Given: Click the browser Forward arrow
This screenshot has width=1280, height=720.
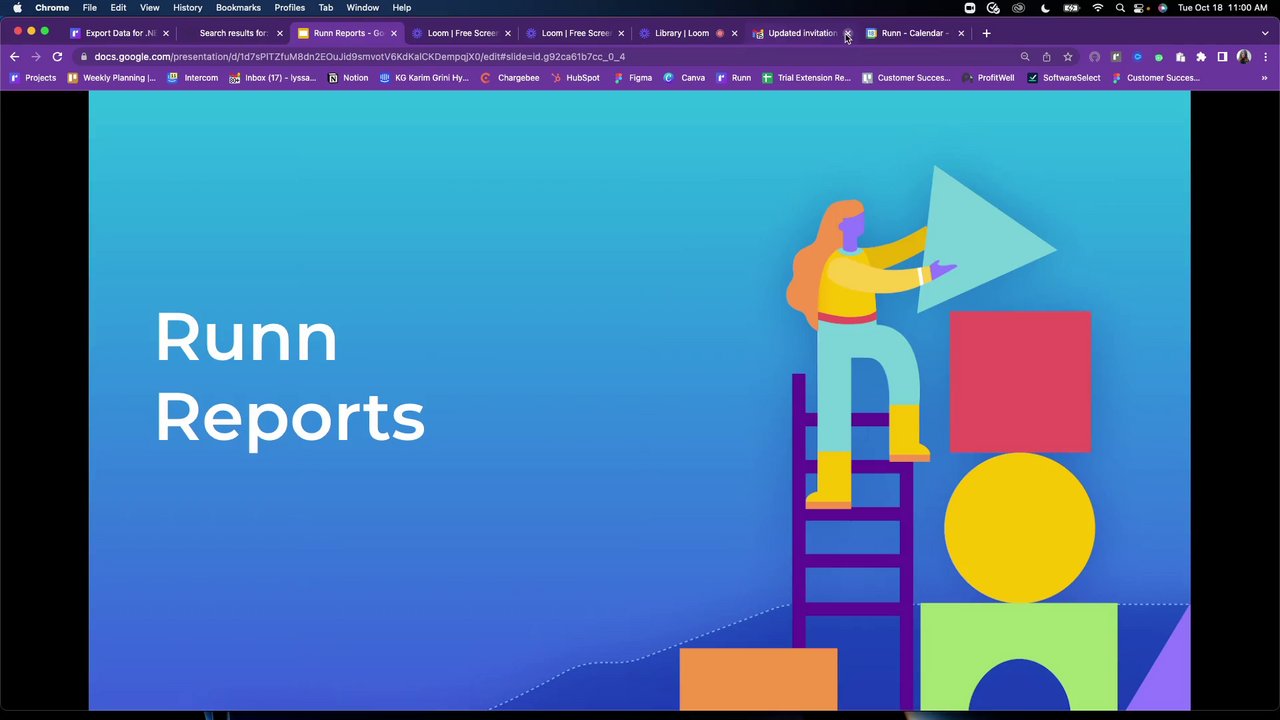Looking at the screenshot, I should [36, 57].
